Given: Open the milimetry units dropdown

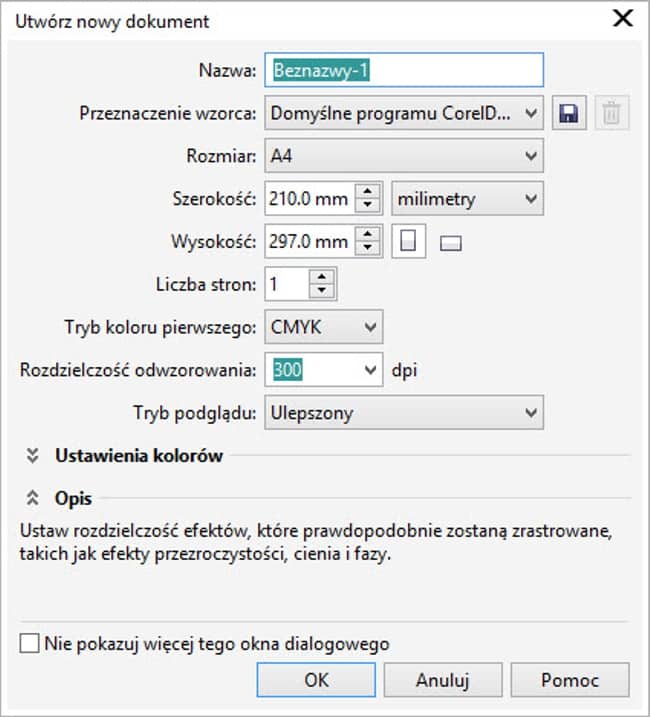Looking at the screenshot, I should click(530, 199).
